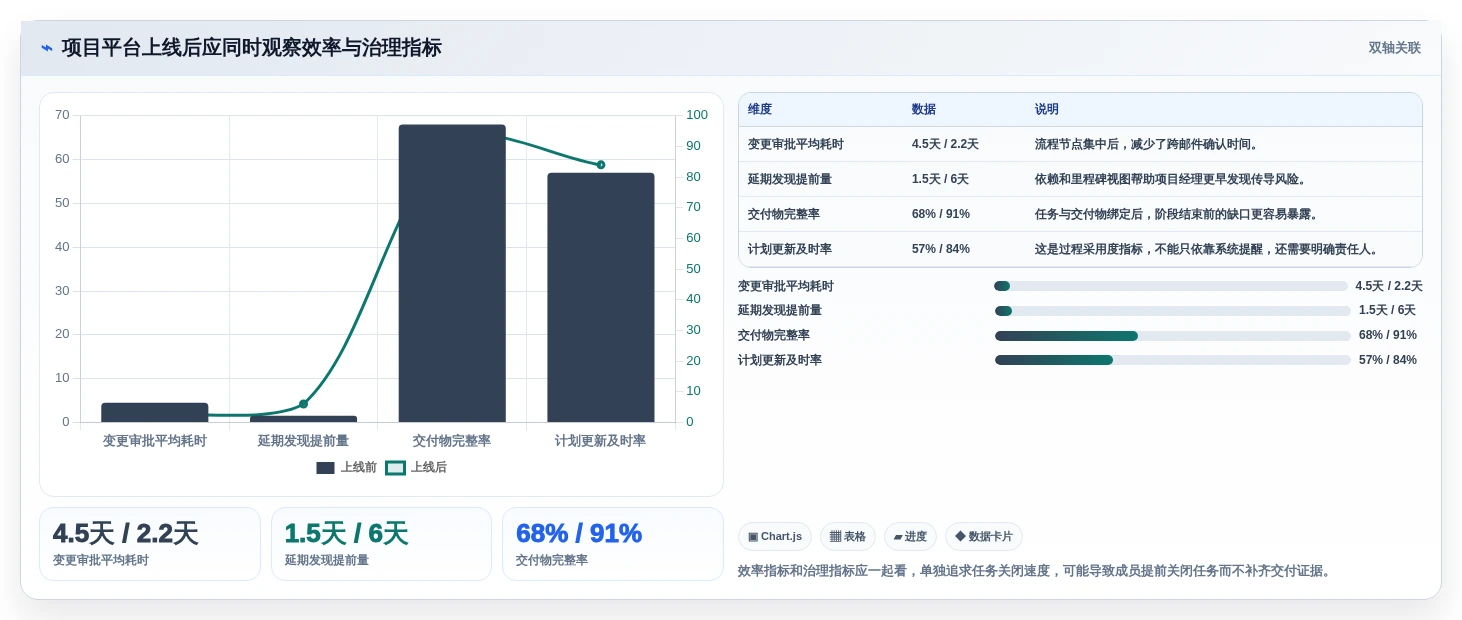
Task: Select the 计划更新及时率 bar in chart
Action: [601, 297]
